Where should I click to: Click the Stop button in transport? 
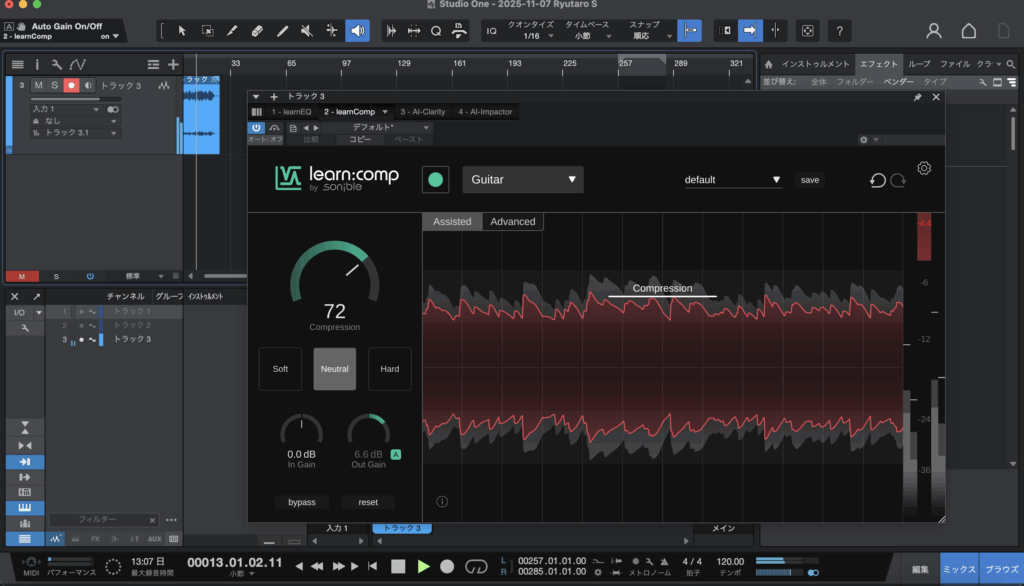[398, 566]
